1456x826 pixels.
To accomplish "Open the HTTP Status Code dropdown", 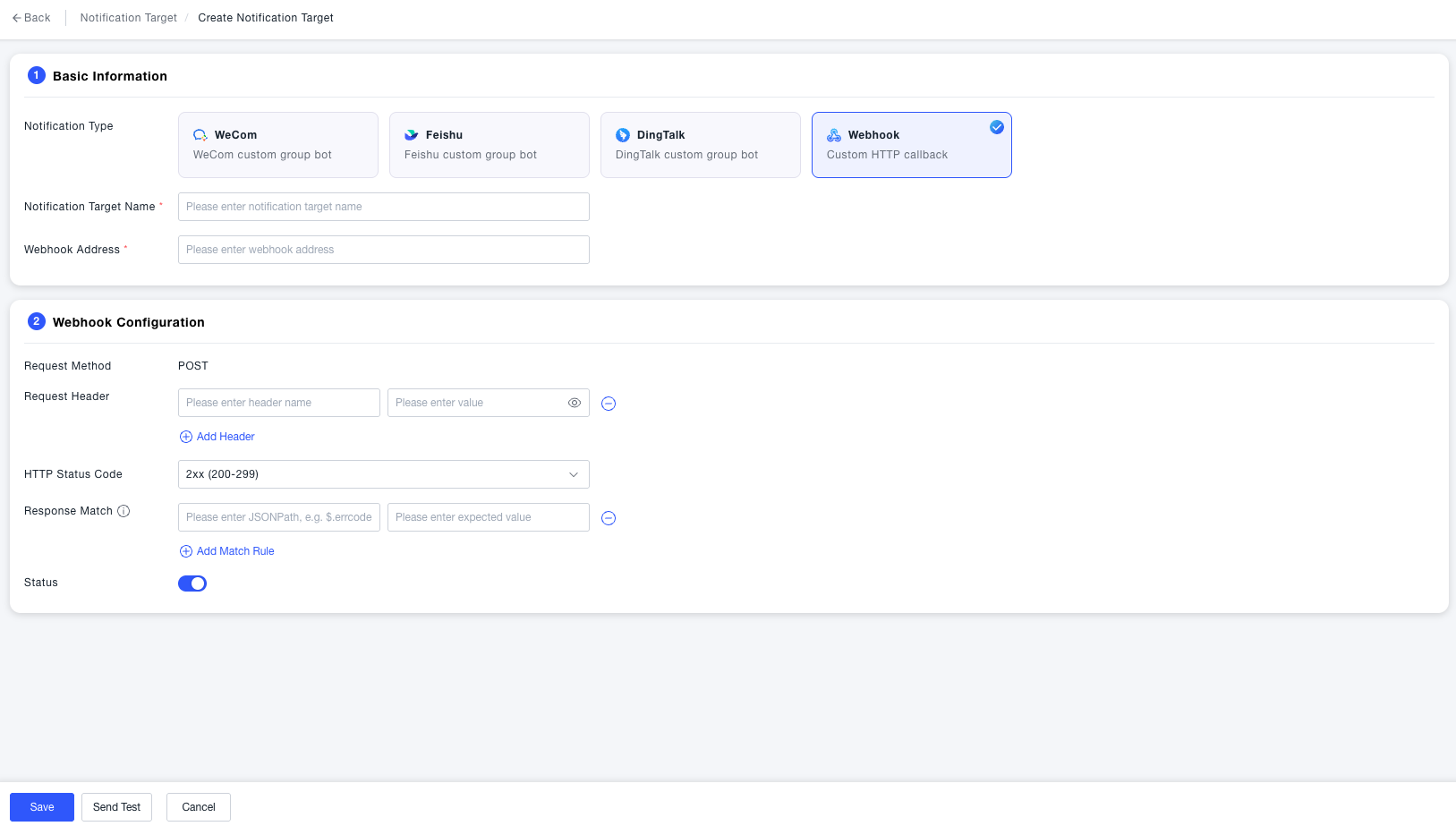I will (x=384, y=474).
